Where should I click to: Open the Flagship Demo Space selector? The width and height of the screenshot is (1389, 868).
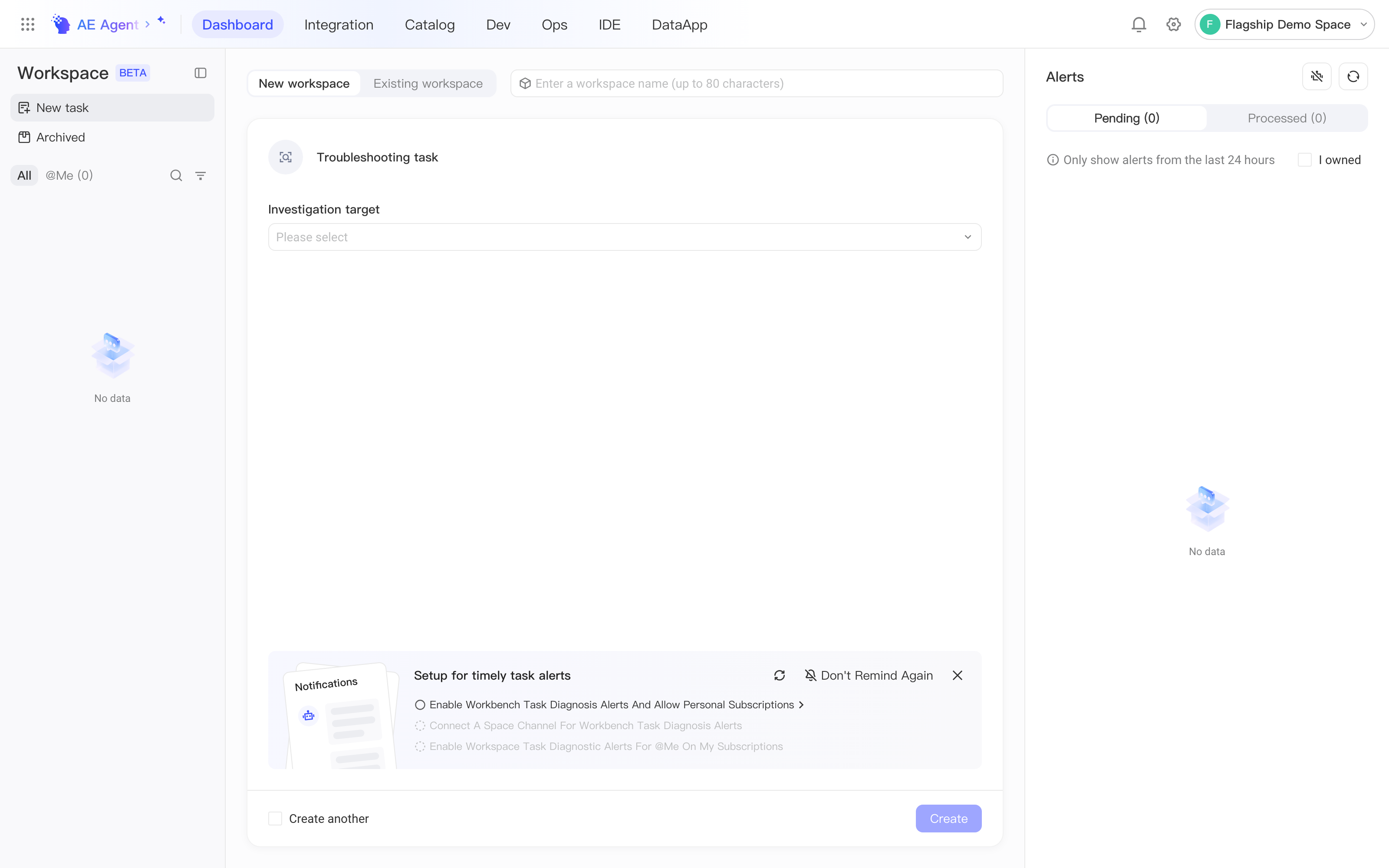coord(1284,24)
